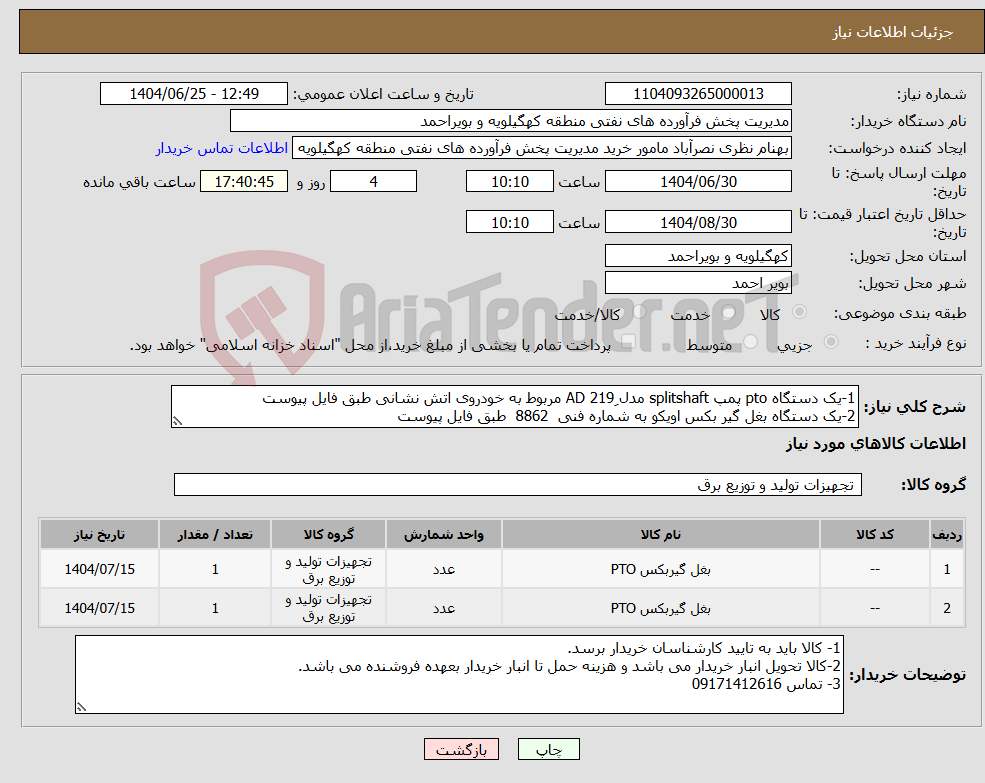Choose جزیی purchase process type
The image size is (985, 783).
[x=831, y=341]
